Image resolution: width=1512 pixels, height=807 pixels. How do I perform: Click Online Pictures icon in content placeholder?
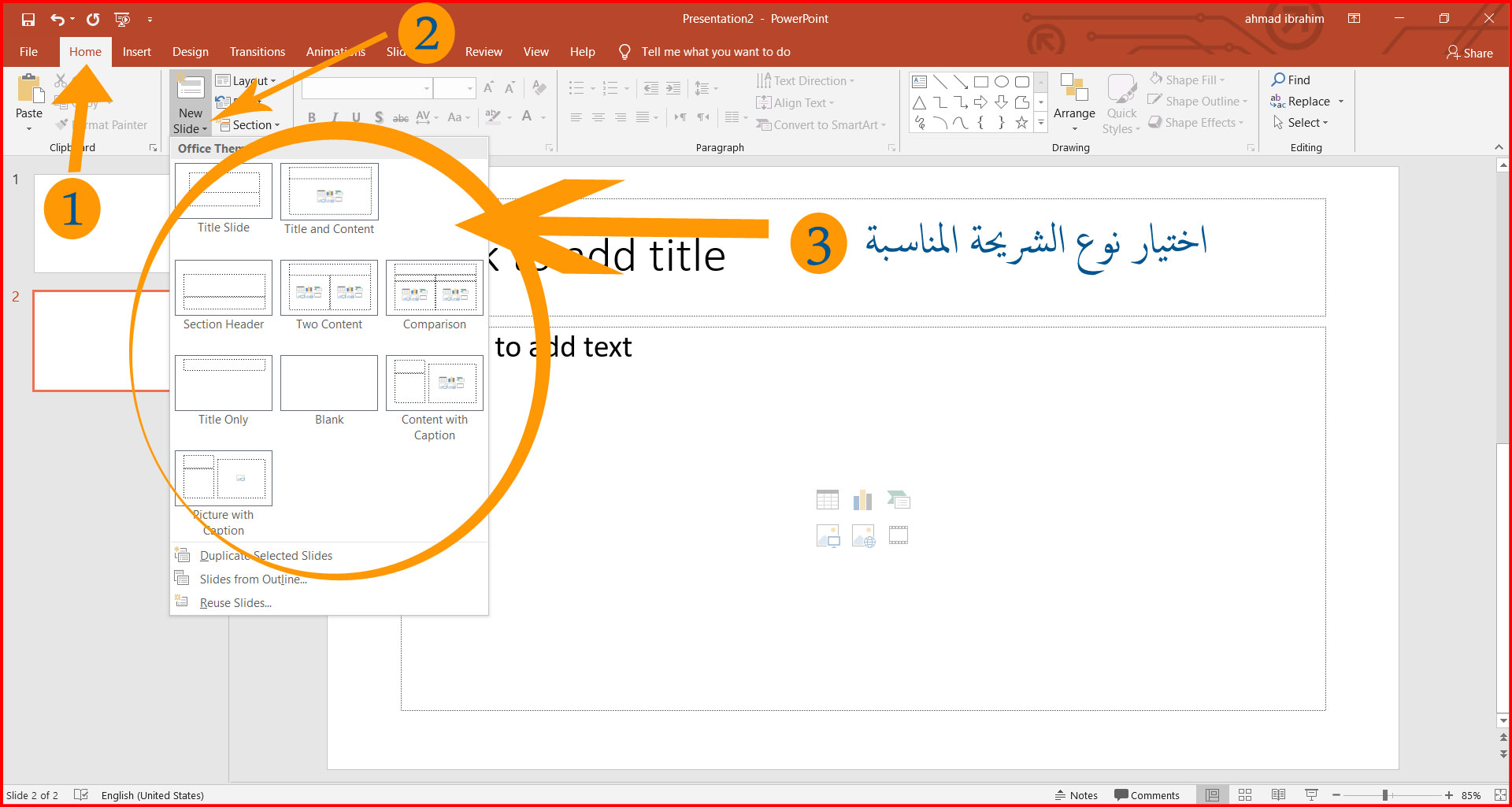[x=863, y=535]
